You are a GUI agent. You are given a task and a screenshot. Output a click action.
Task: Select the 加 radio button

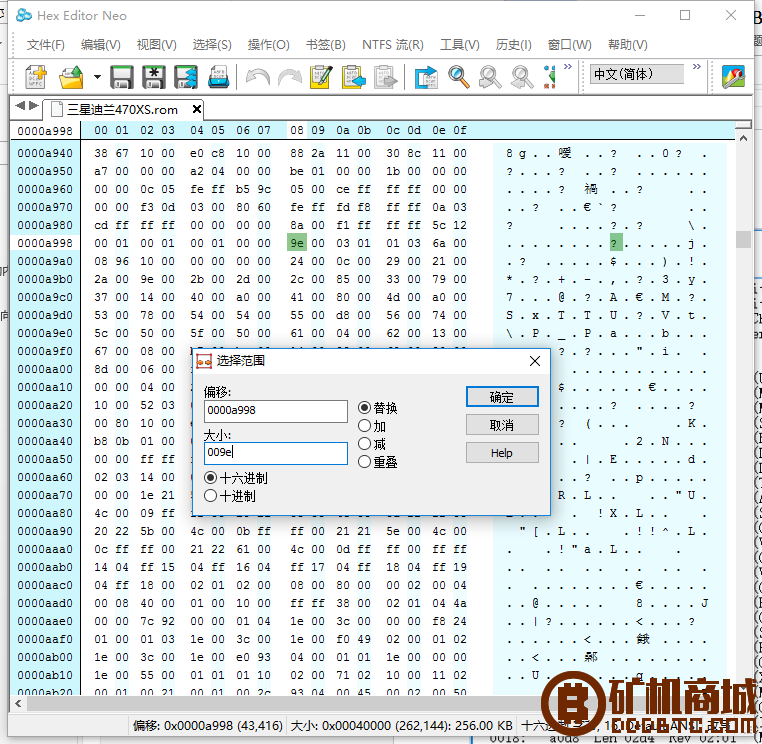(364, 426)
